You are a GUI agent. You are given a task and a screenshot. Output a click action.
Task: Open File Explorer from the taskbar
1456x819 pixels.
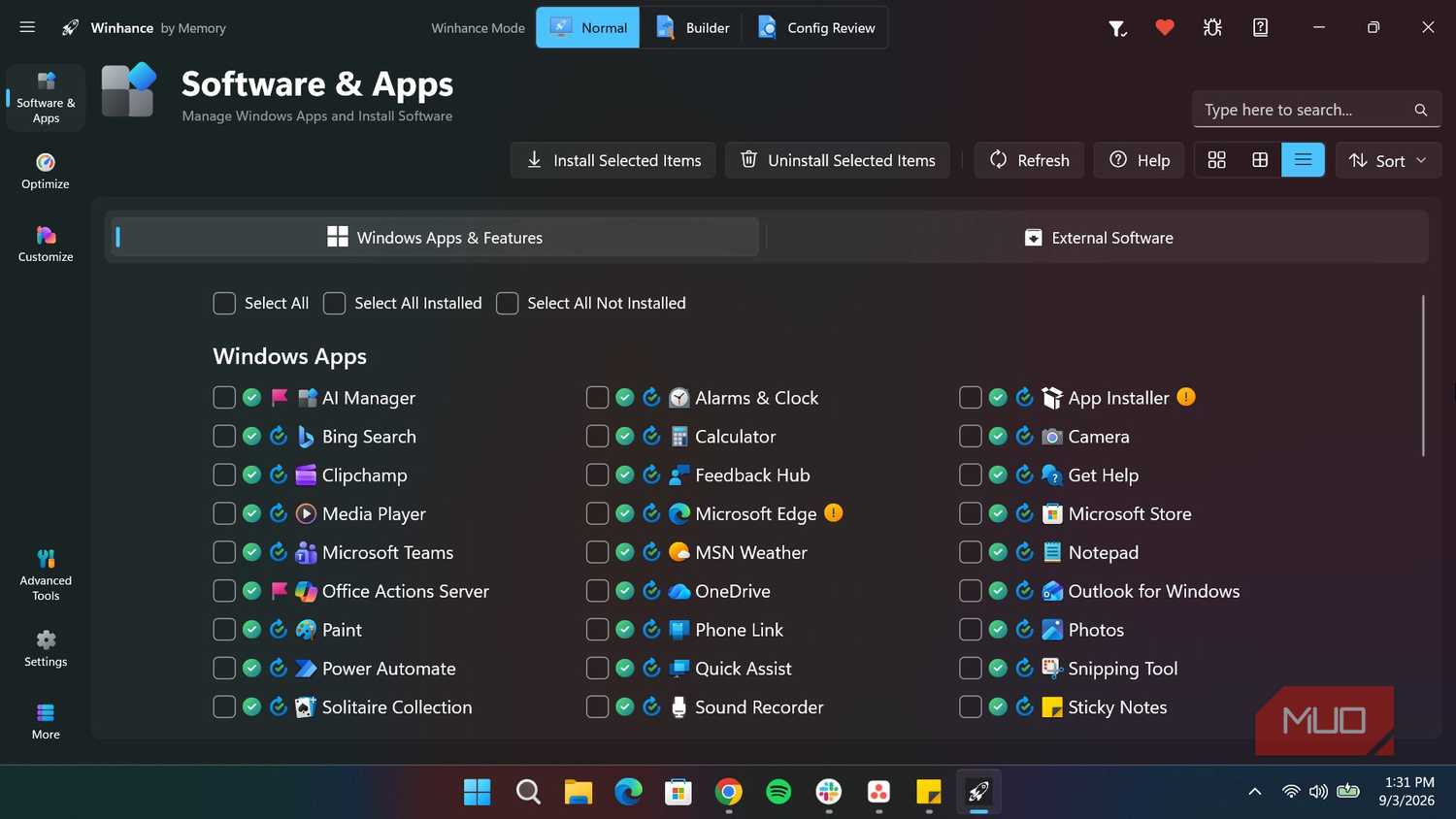click(x=578, y=792)
